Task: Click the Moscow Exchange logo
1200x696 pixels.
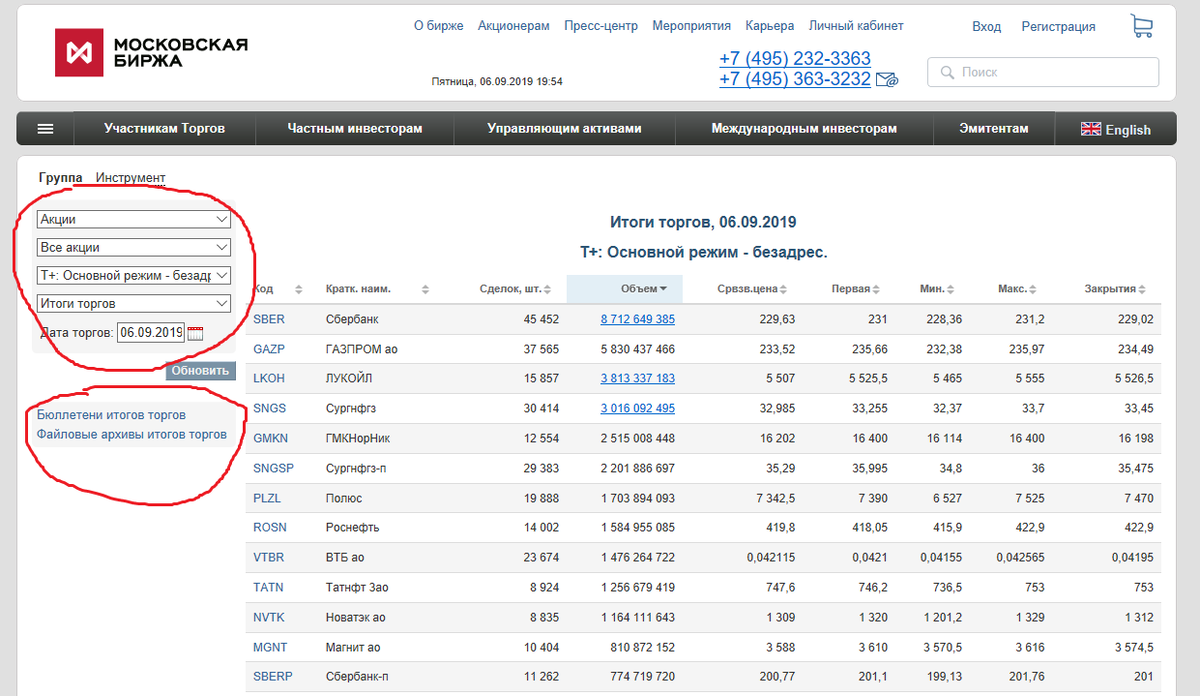Action: coord(151,52)
